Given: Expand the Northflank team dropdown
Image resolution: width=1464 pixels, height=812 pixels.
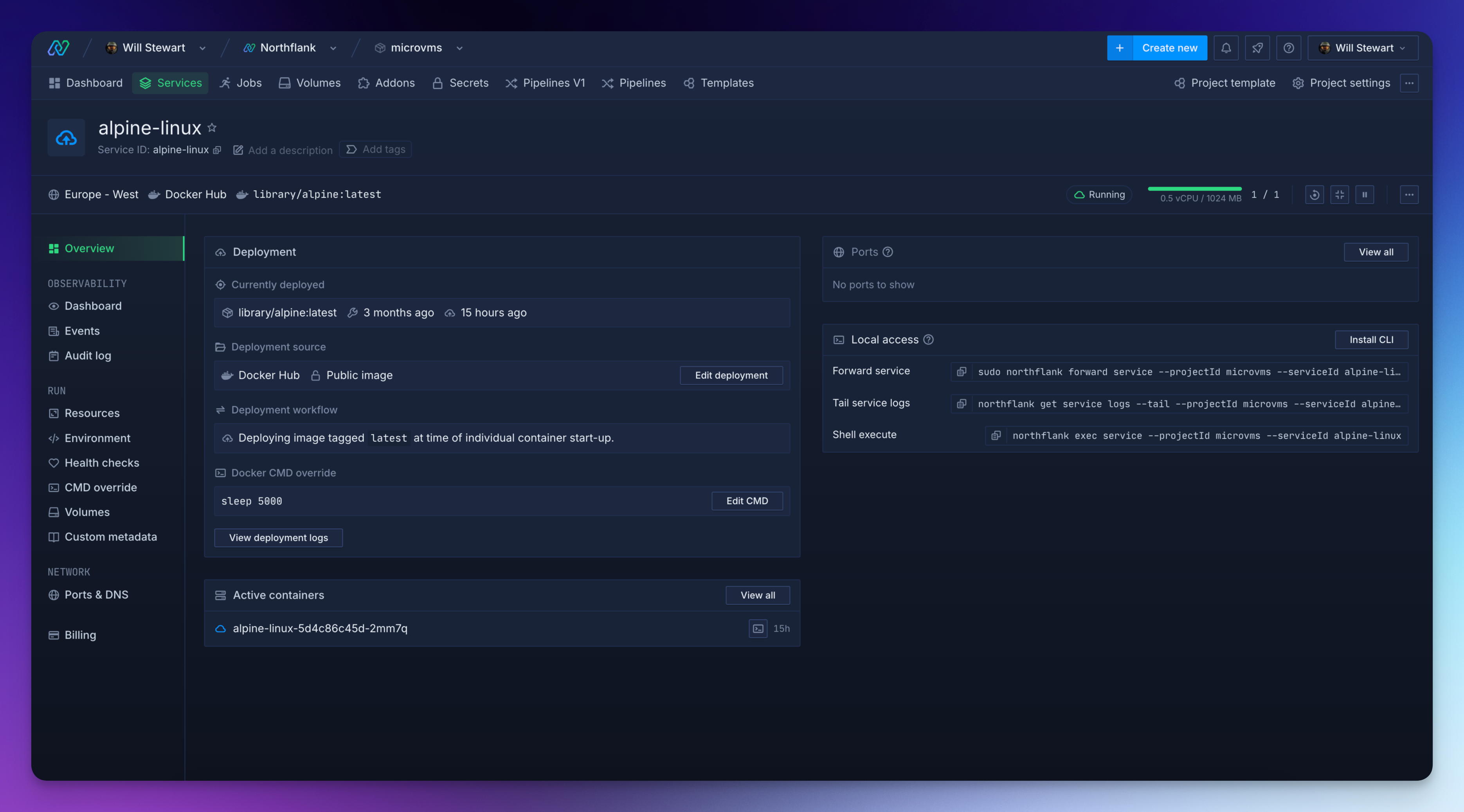Looking at the screenshot, I should pyautogui.click(x=333, y=48).
